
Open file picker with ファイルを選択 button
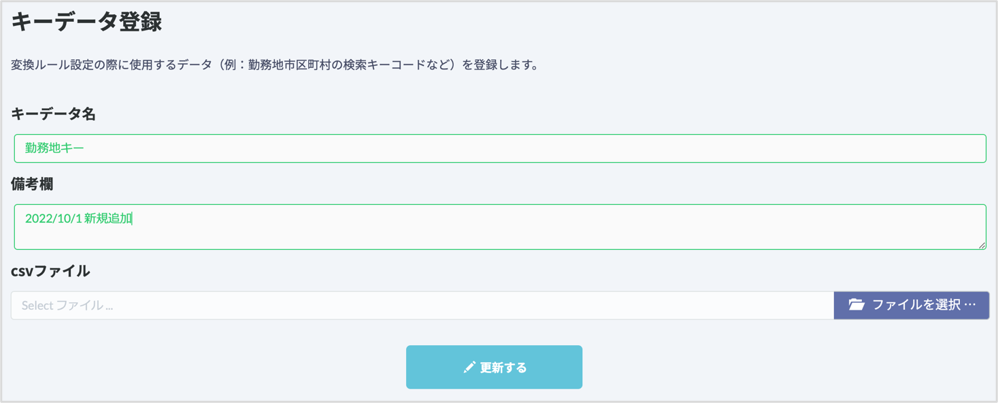pyautogui.click(x=911, y=306)
